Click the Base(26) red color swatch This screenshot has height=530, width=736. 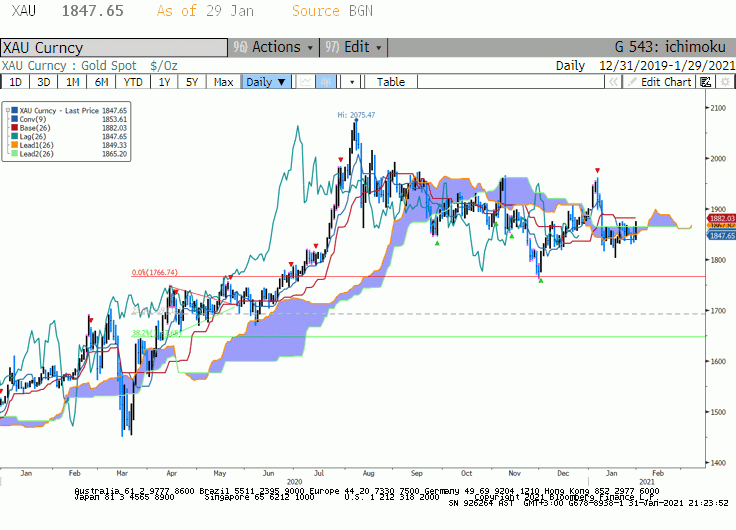click(15, 128)
